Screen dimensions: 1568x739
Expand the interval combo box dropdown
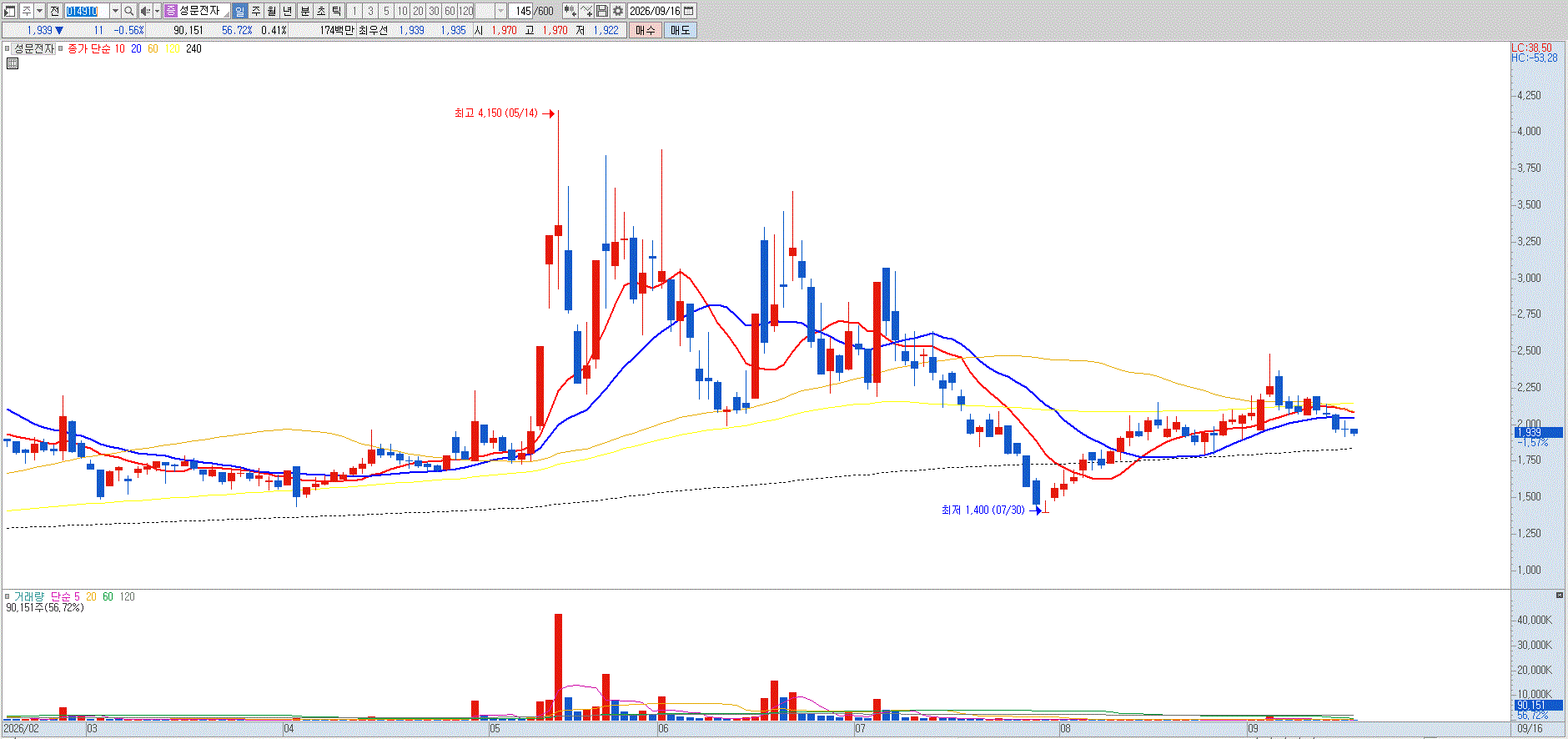(x=500, y=11)
